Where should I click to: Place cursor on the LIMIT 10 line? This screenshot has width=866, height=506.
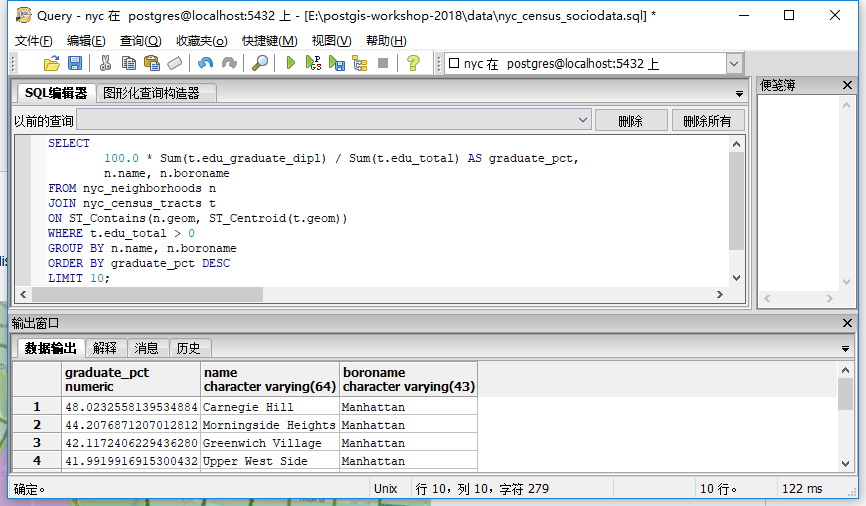coord(79,278)
